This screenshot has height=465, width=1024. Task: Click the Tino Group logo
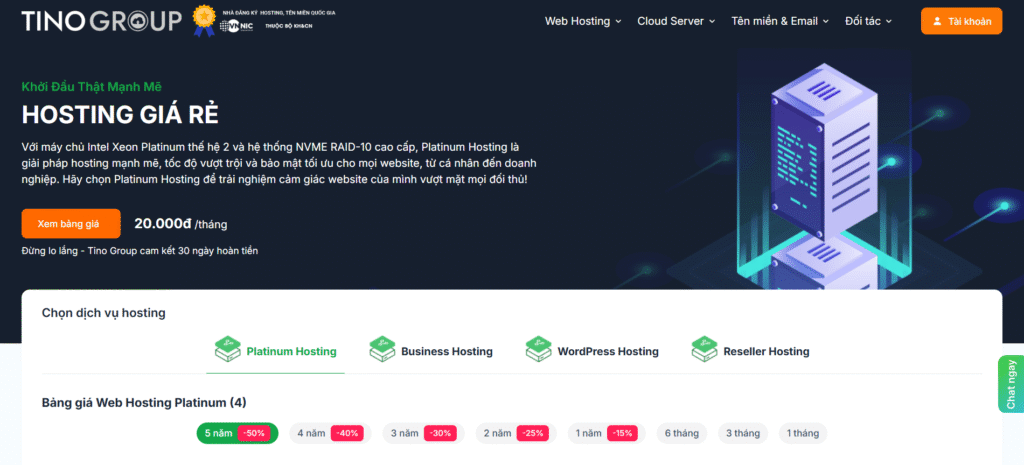point(101,20)
